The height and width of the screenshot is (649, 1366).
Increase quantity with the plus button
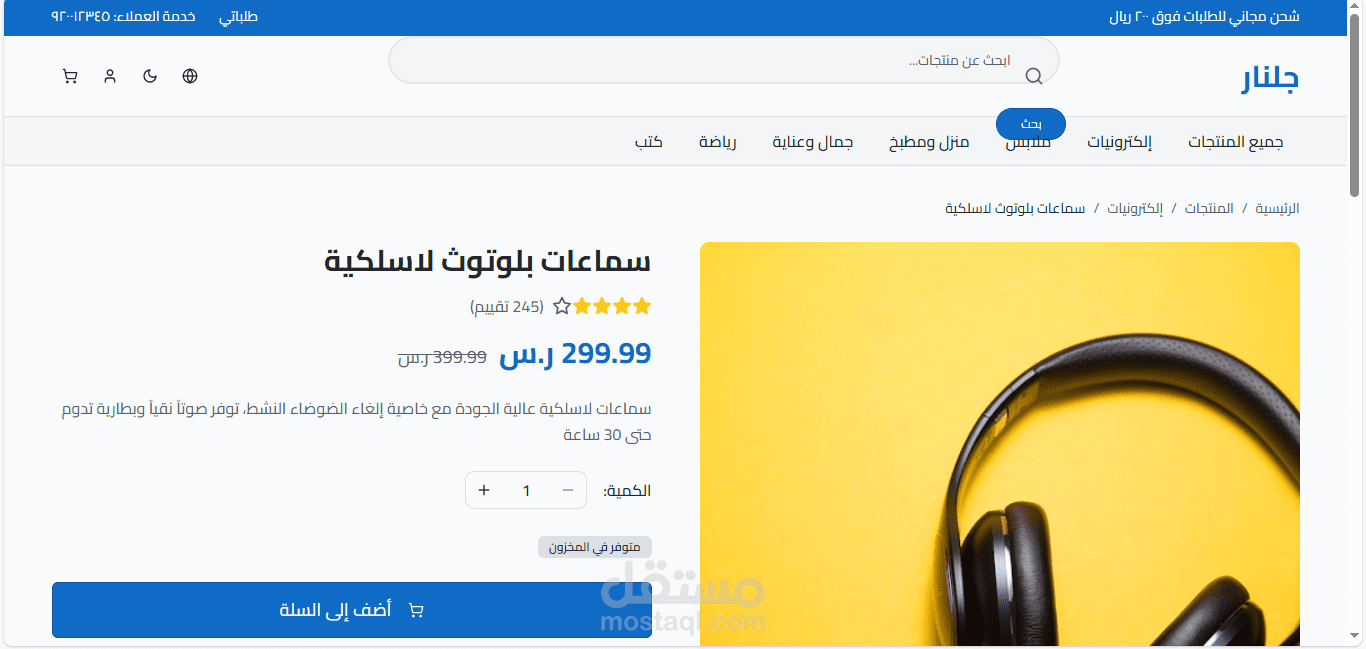click(484, 490)
